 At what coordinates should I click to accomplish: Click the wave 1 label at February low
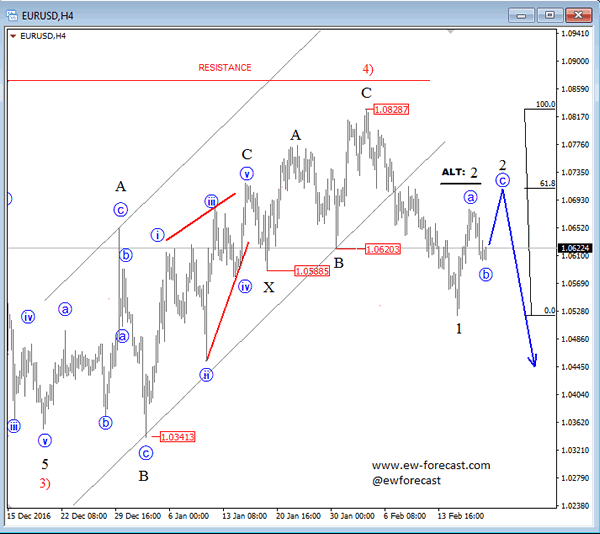coord(459,329)
